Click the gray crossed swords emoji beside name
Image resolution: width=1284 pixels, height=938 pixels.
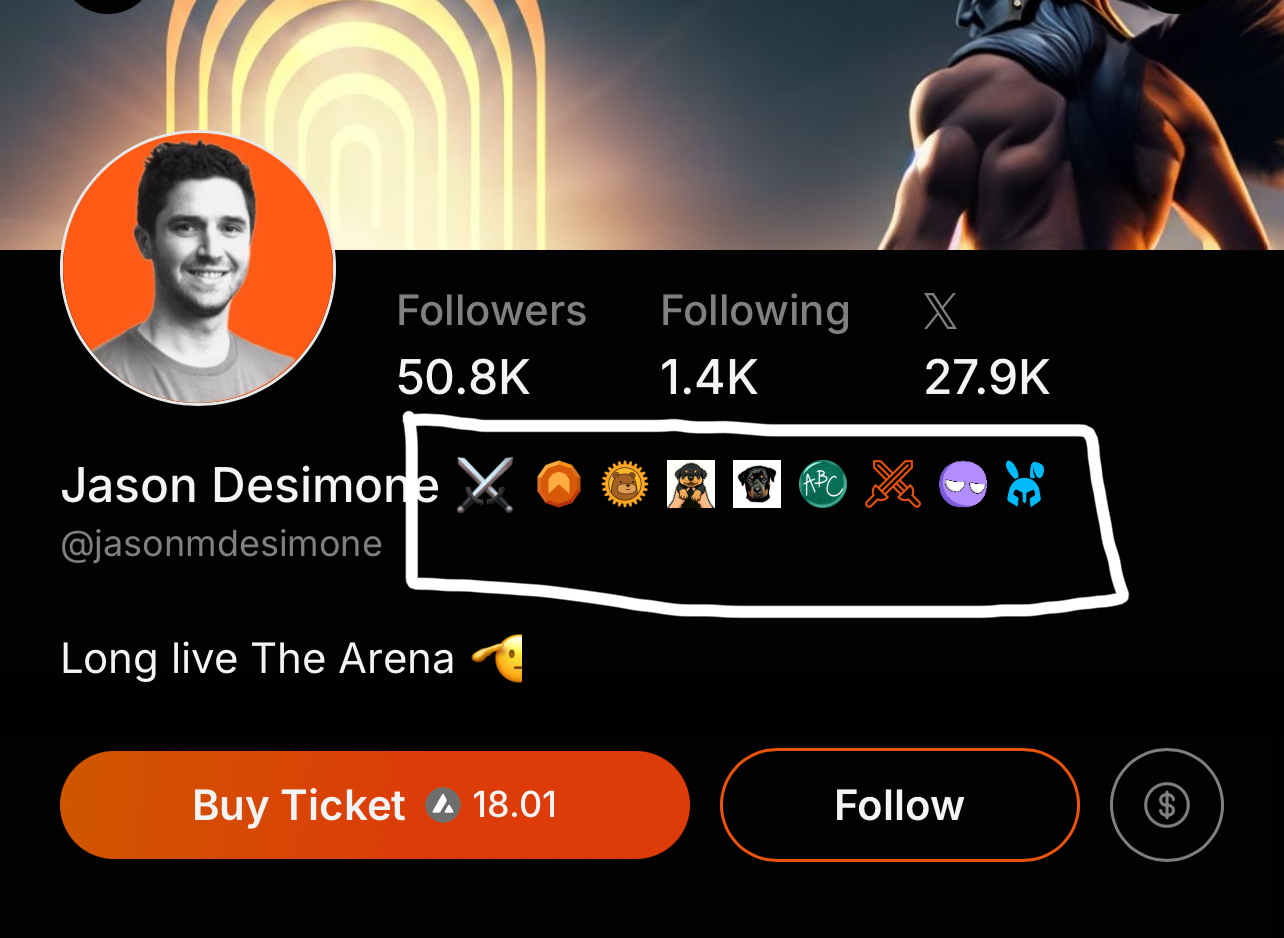[x=484, y=485]
